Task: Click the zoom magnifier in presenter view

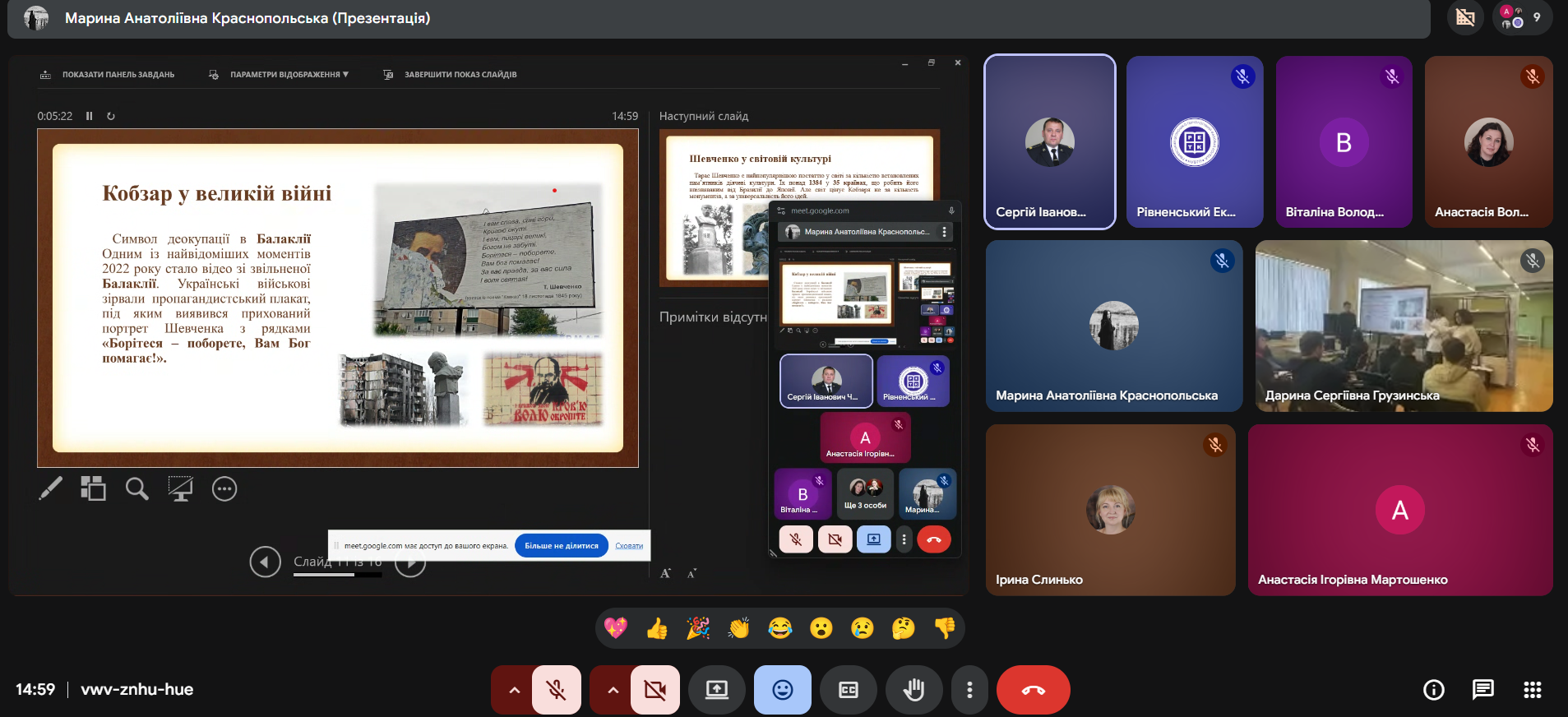Action: click(136, 489)
